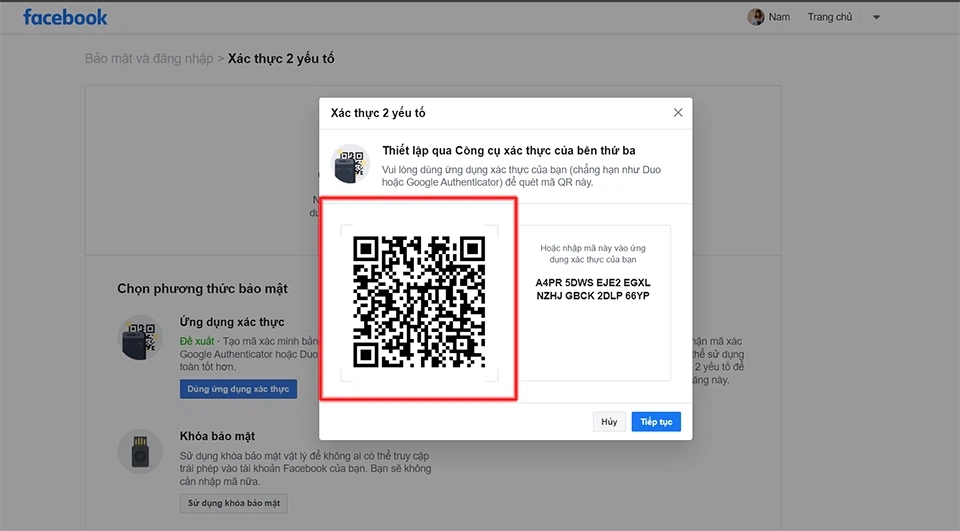Open Nam's profile avatar
This screenshot has width=960, height=531.
pos(756,17)
